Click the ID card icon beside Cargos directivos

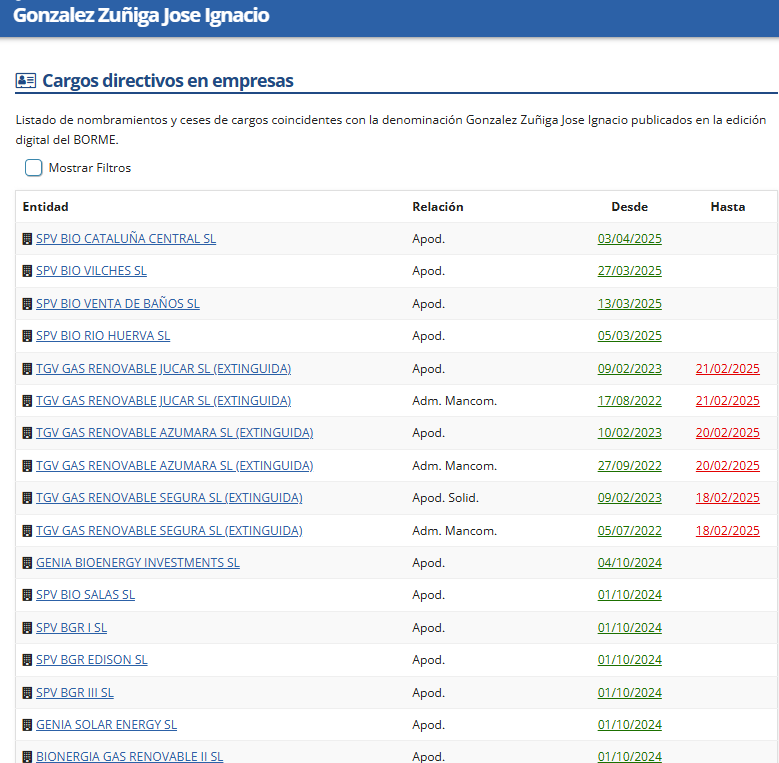26,80
